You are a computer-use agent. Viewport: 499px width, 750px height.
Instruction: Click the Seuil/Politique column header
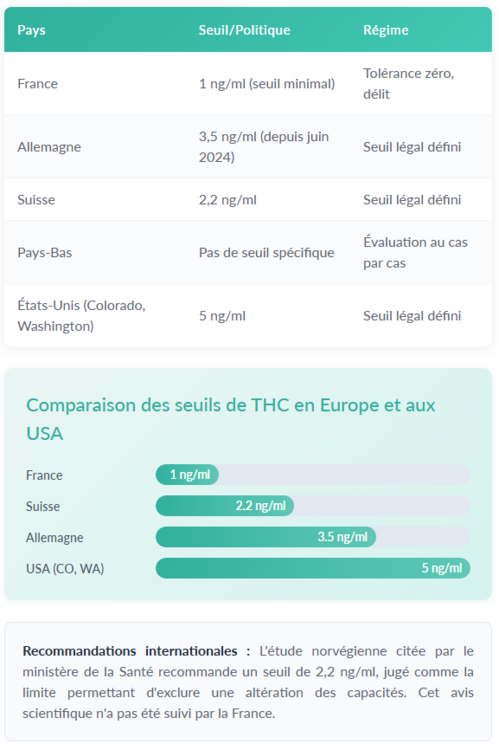(x=244, y=30)
